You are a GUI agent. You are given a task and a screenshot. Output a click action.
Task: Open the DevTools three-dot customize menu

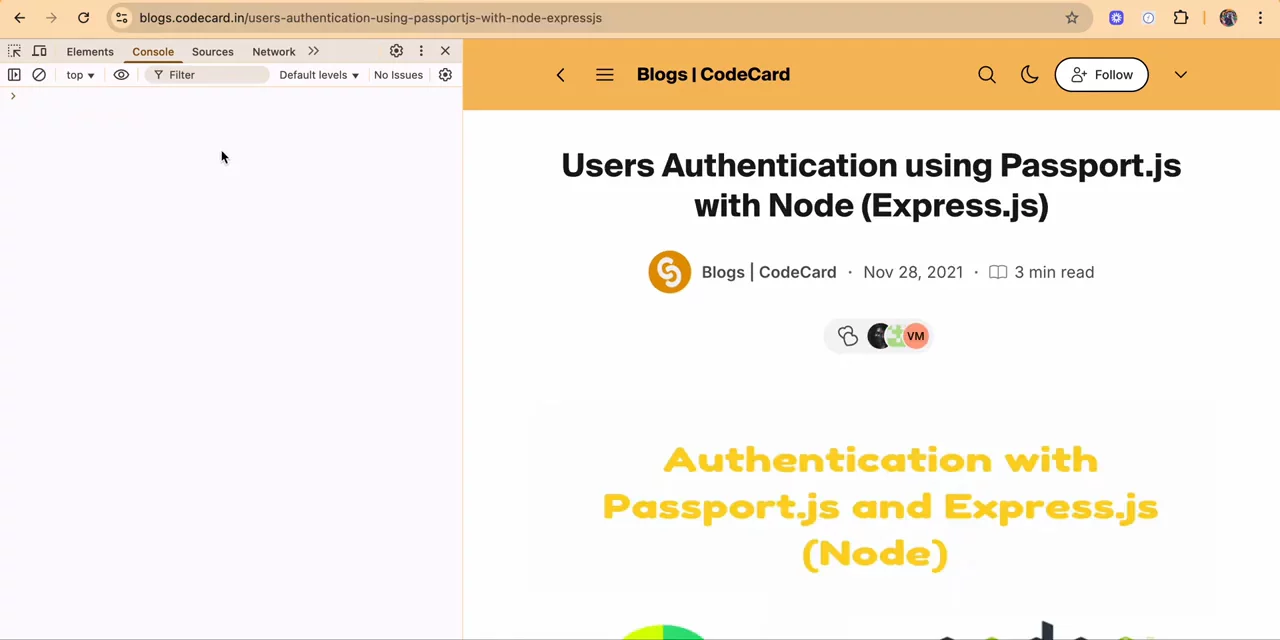tap(421, 51)
